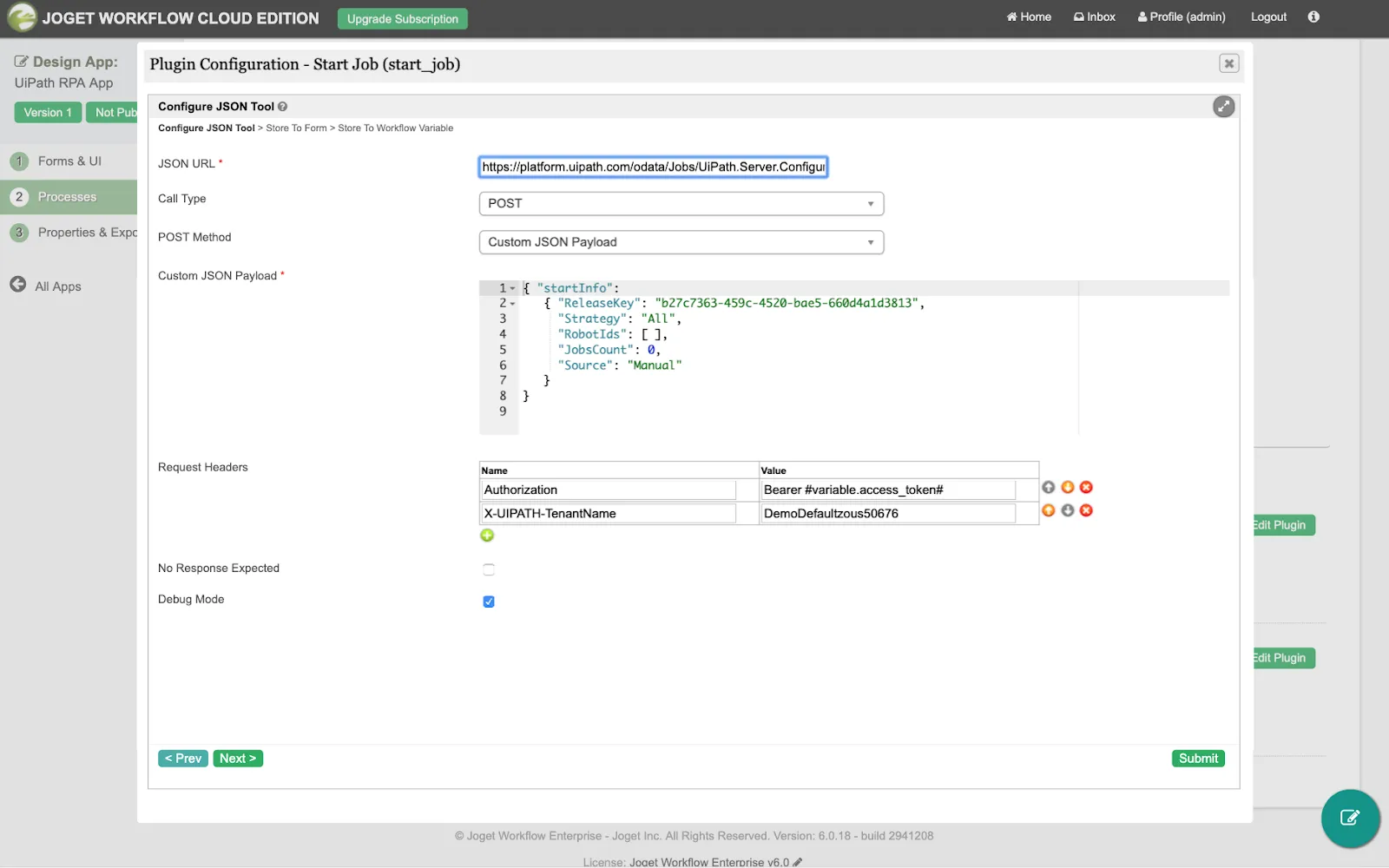Move the X-UIPATH-TenantName row down
1389x868 pixels.
1067,510
